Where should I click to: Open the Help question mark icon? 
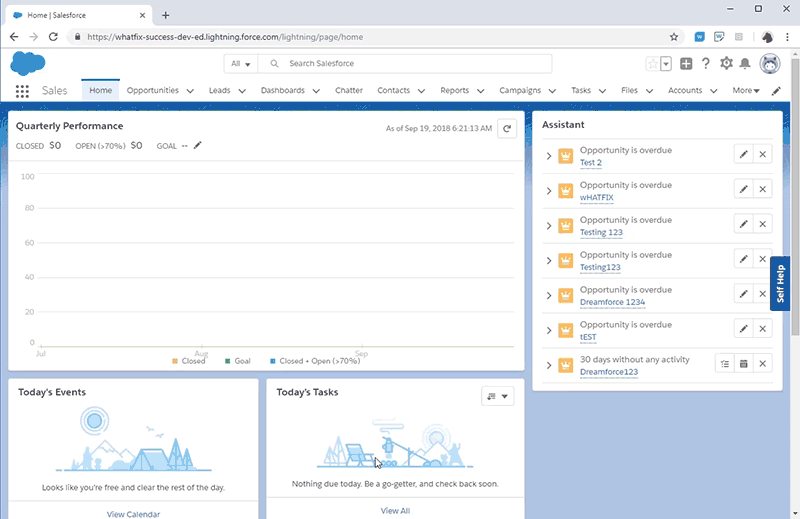[706, 63]
